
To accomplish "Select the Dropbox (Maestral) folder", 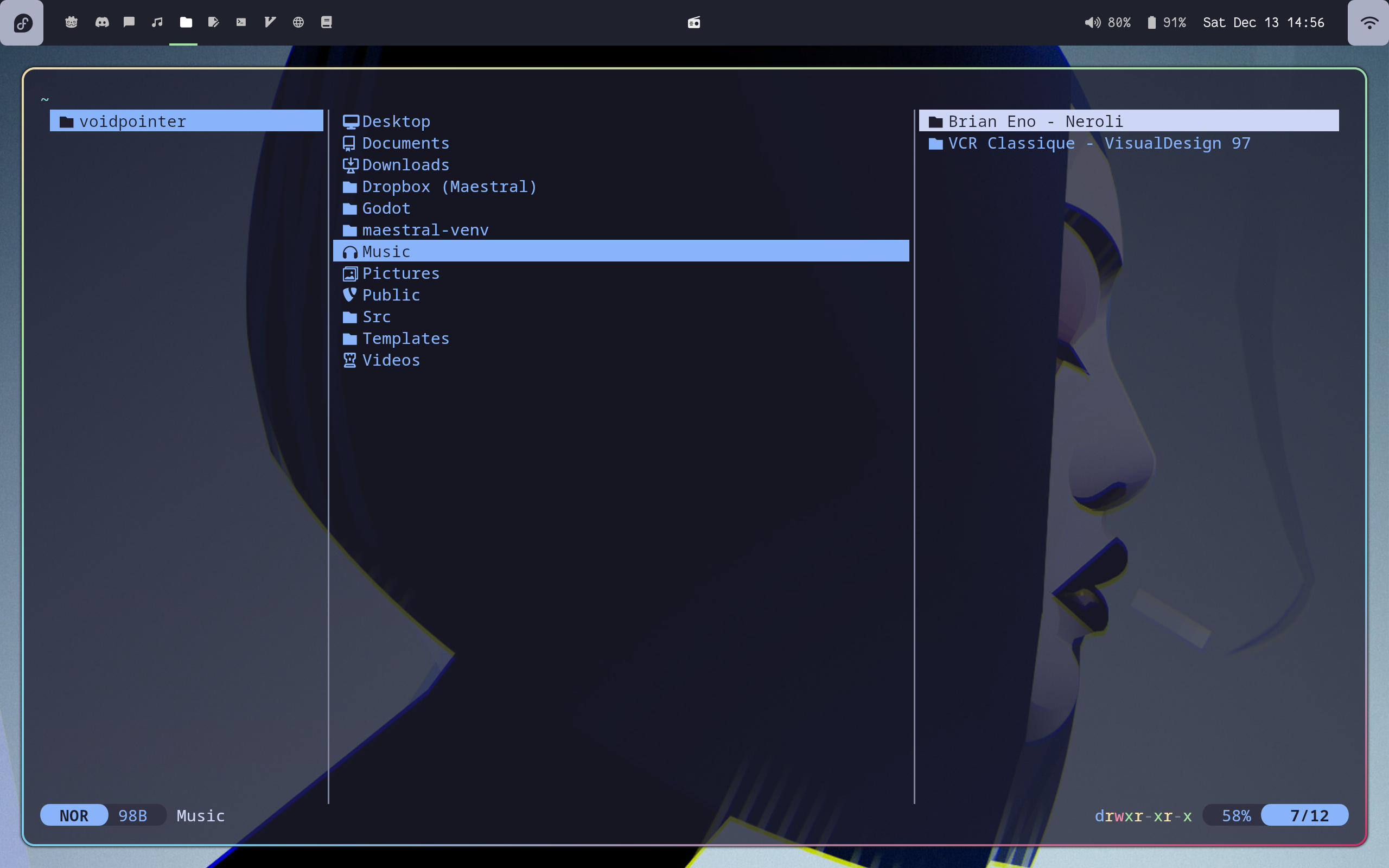I will tap(449, 187).
